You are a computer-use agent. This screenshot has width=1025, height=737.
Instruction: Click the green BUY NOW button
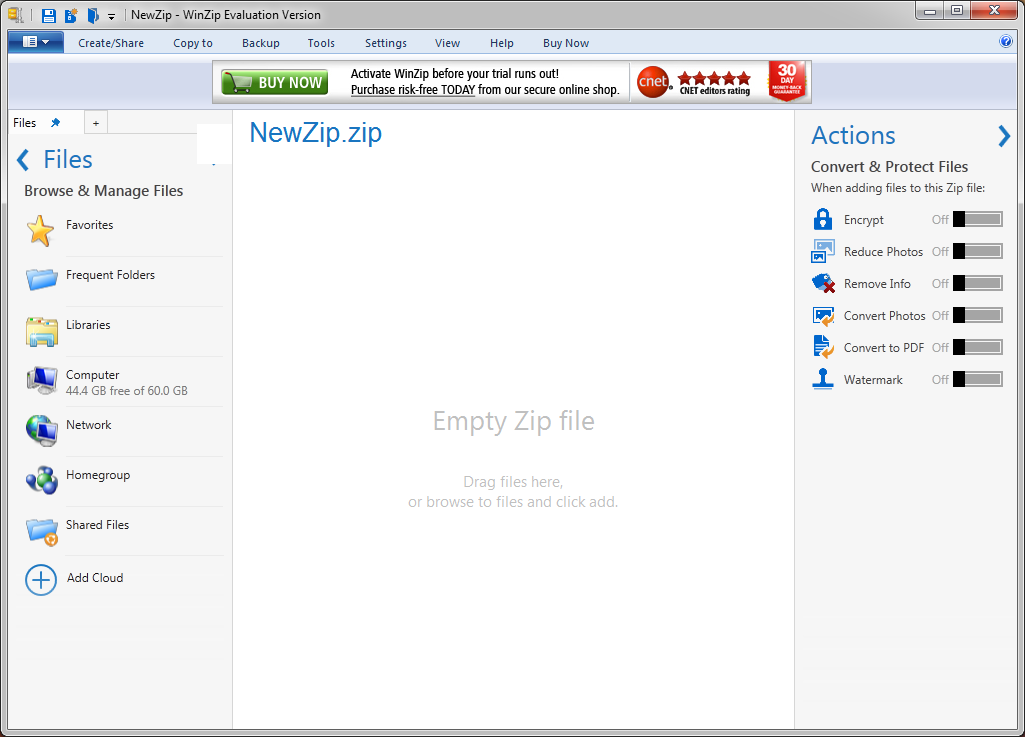coord(275,83)
